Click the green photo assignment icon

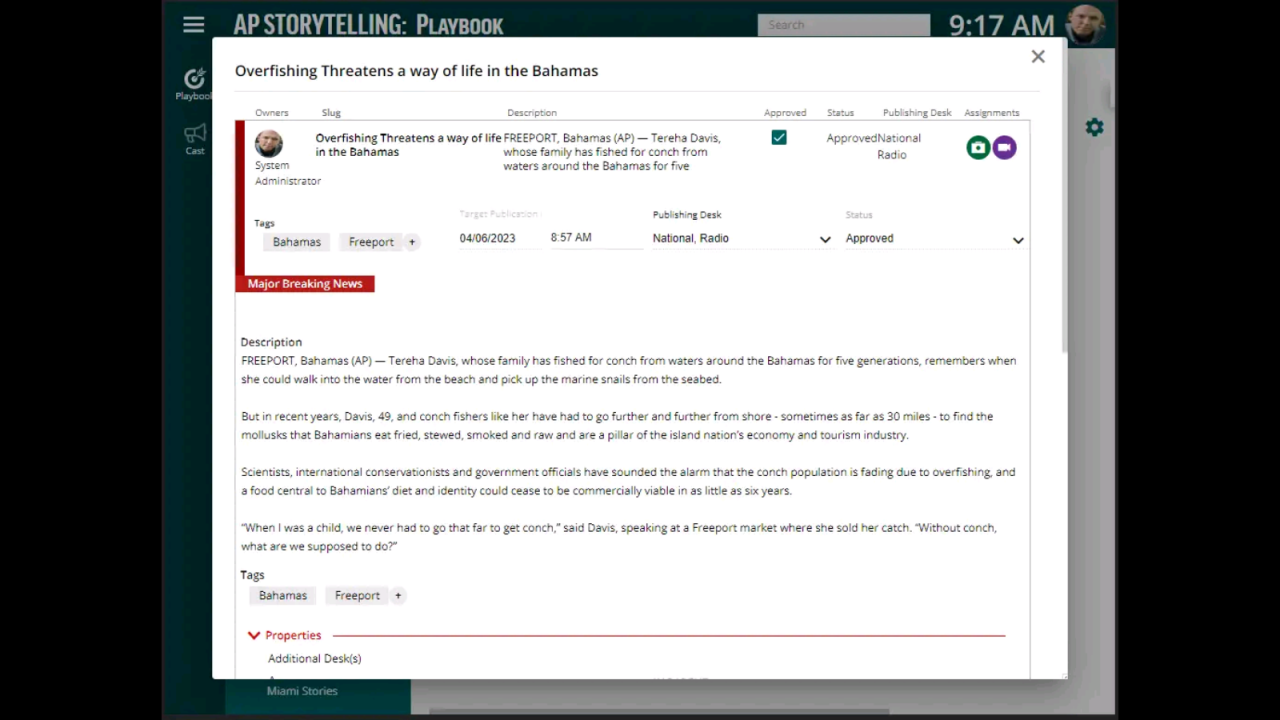(978, 148)
